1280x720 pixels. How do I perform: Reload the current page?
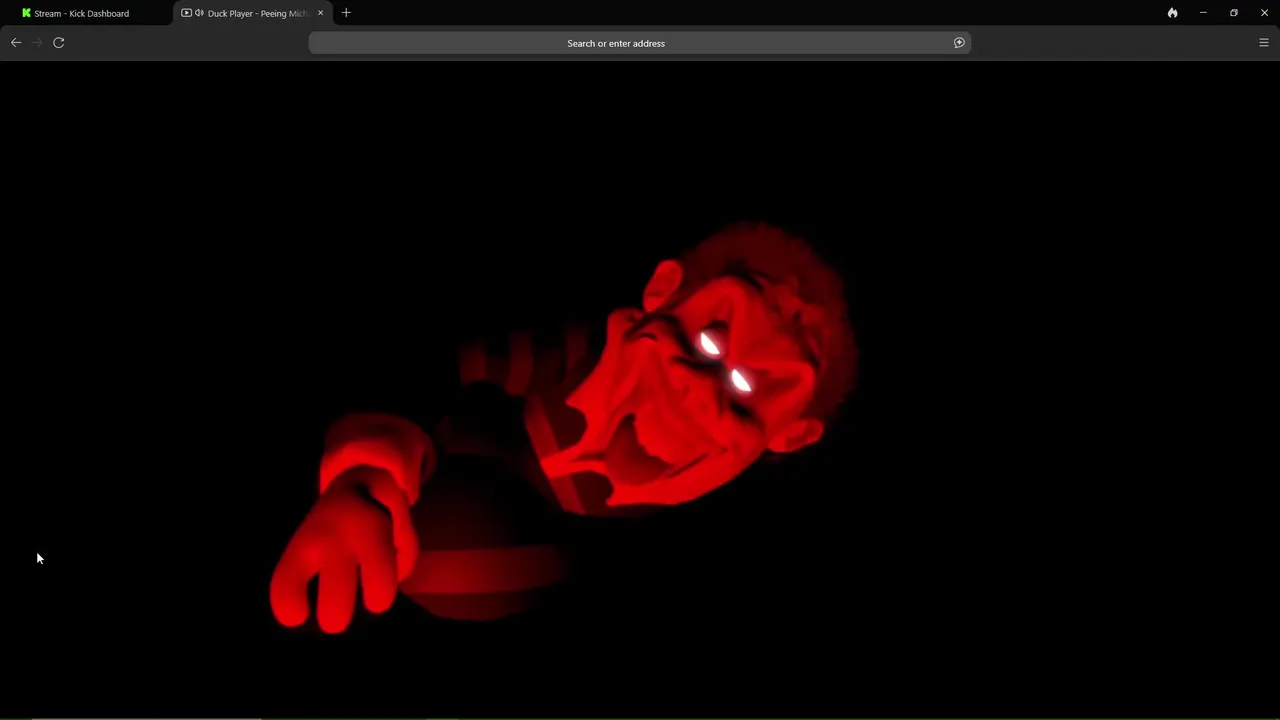tap(59, 42)
